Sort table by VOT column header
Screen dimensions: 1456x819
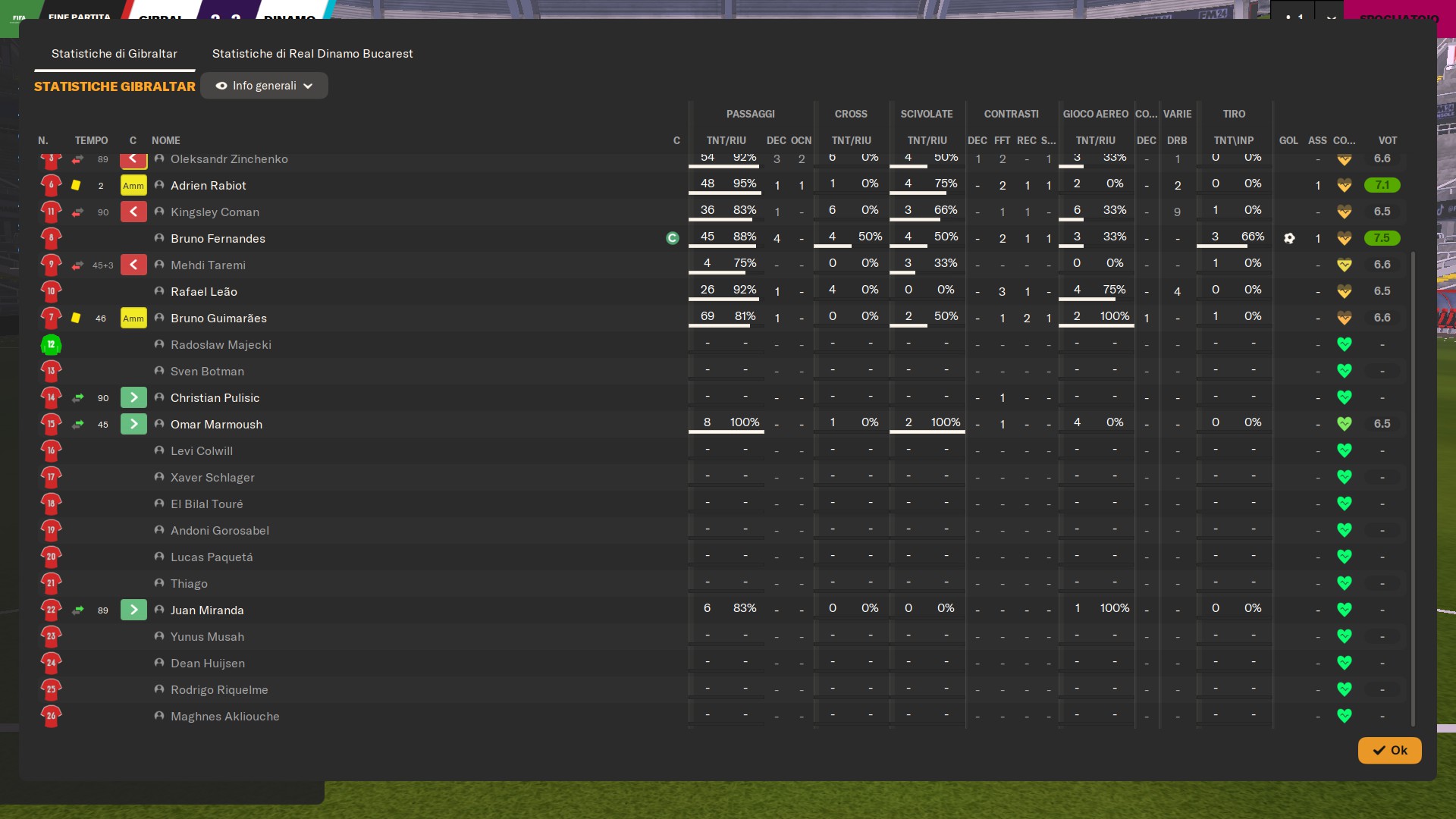(x=1387, y=140)
